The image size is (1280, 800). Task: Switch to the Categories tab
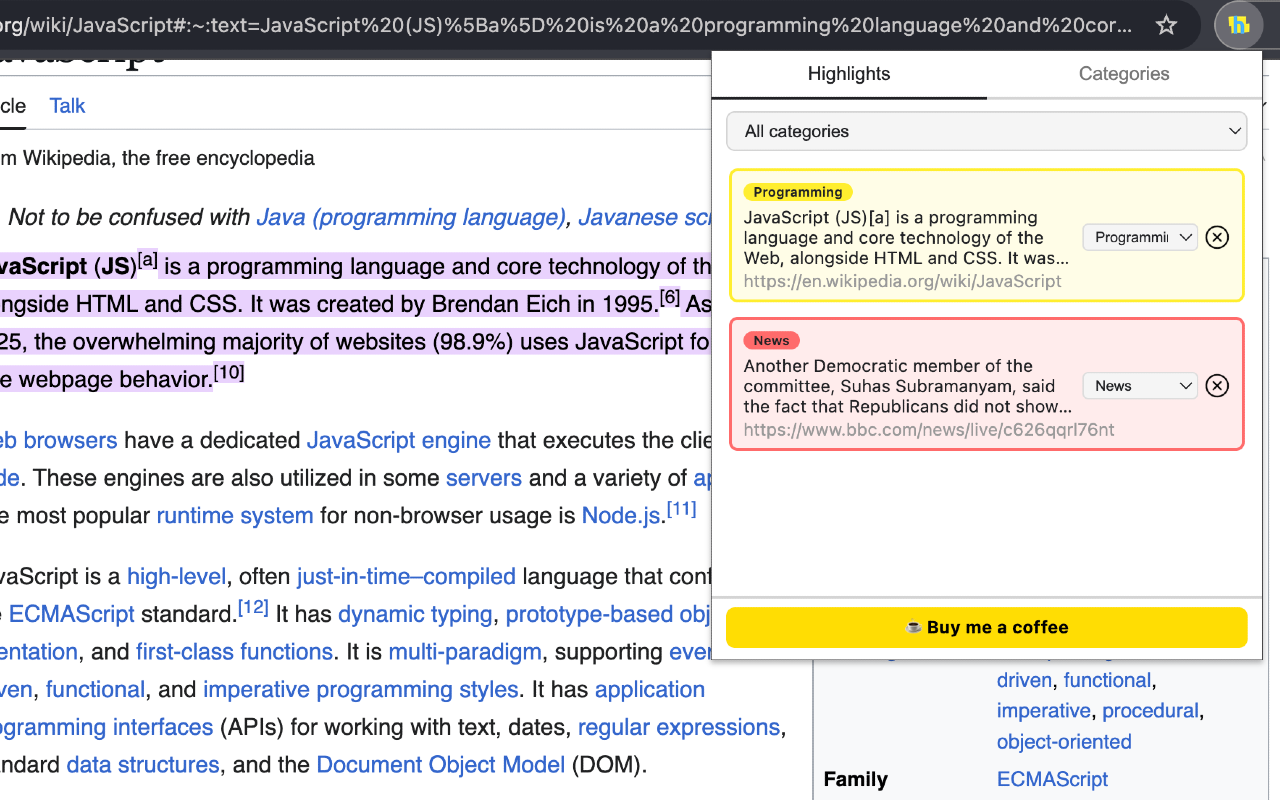[1124, 74]
